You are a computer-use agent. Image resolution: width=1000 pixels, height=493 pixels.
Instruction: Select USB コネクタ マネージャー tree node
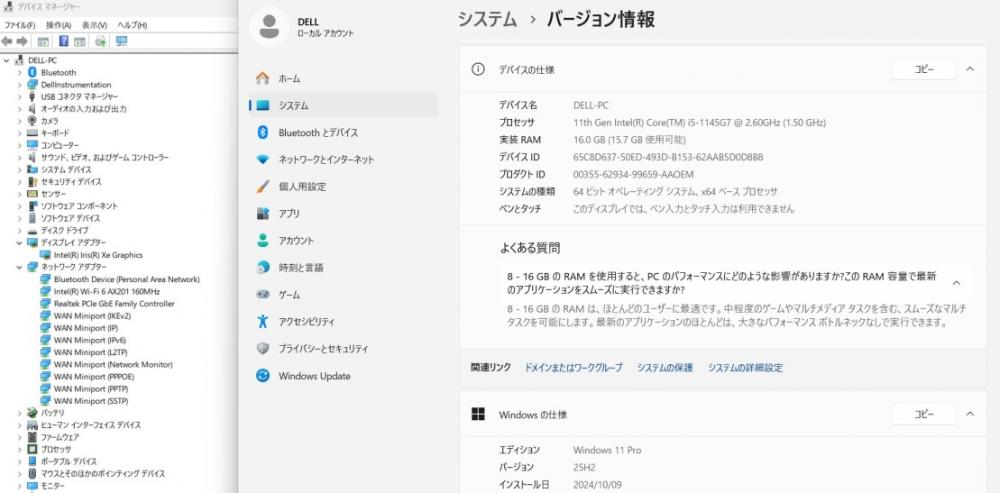coord(79,97)
